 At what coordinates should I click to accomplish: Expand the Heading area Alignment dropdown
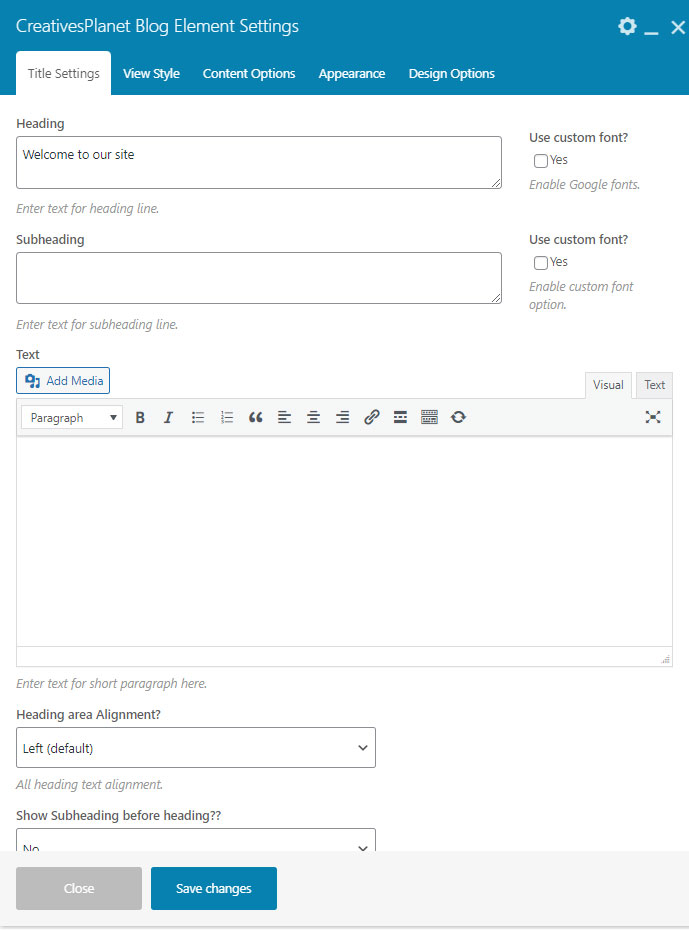coord(196,748)
